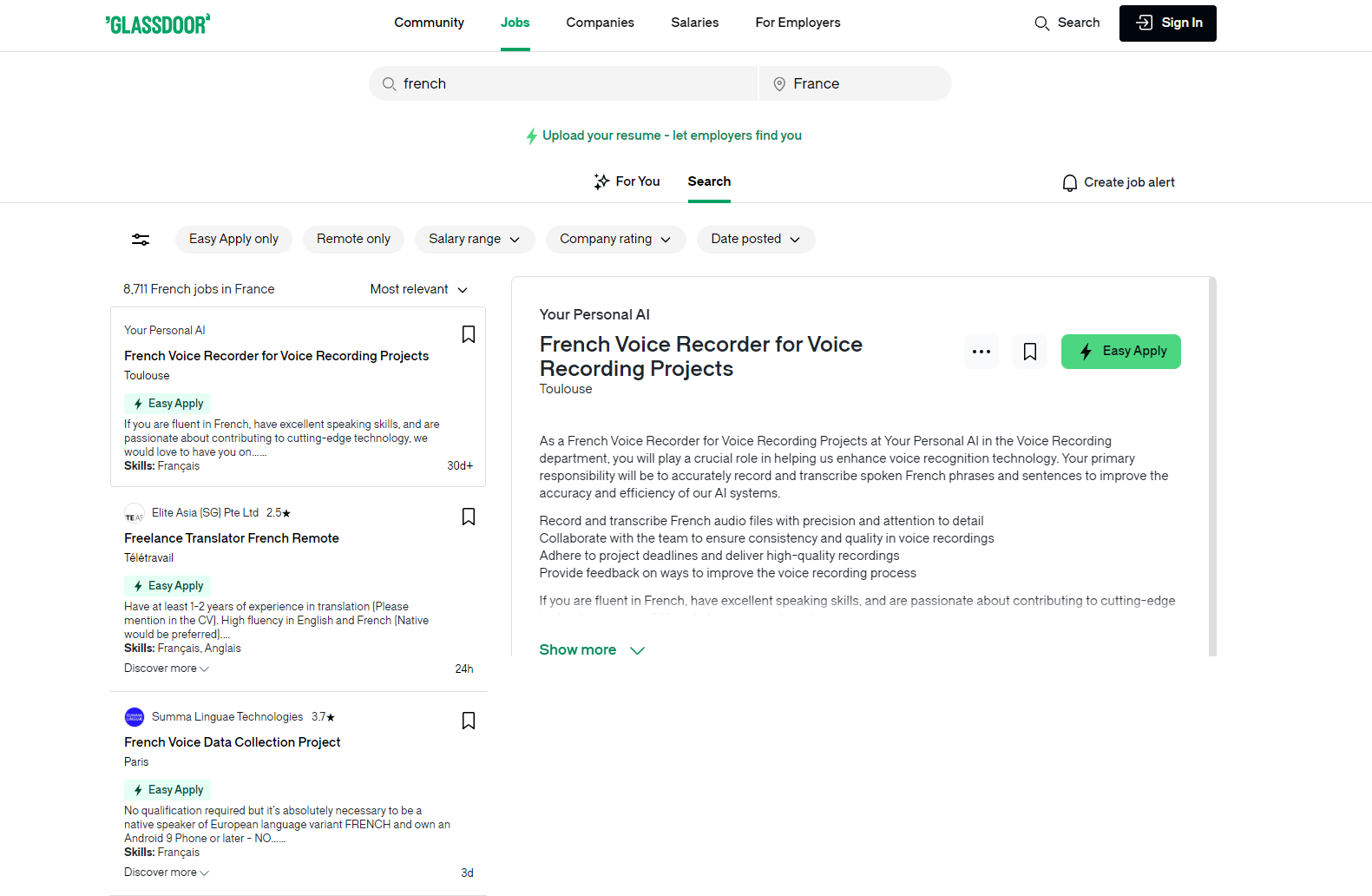
Task: Click Elite Asia (SG) Pte Ltd company name
Action: [205, 513]
